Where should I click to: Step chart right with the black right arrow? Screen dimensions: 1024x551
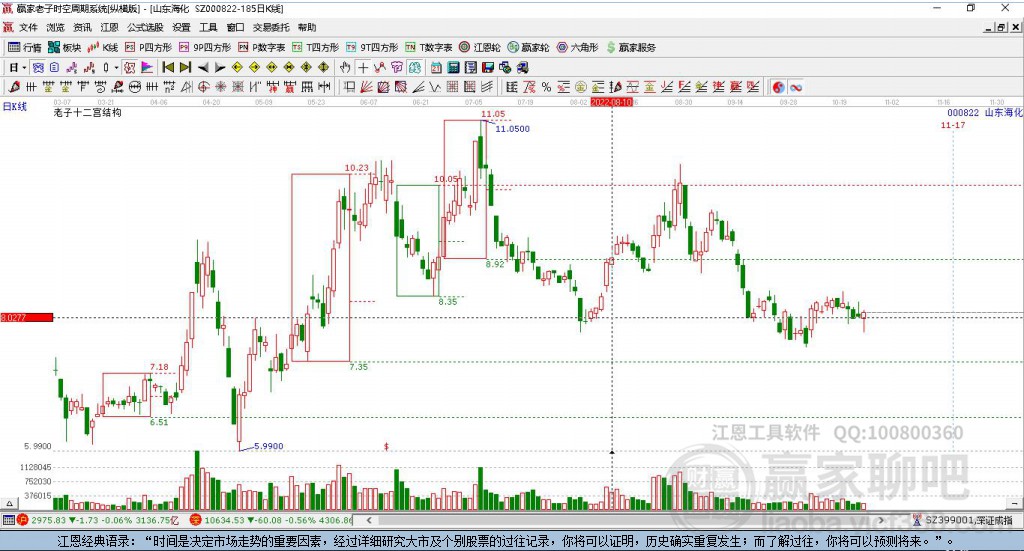pos(220,67)
